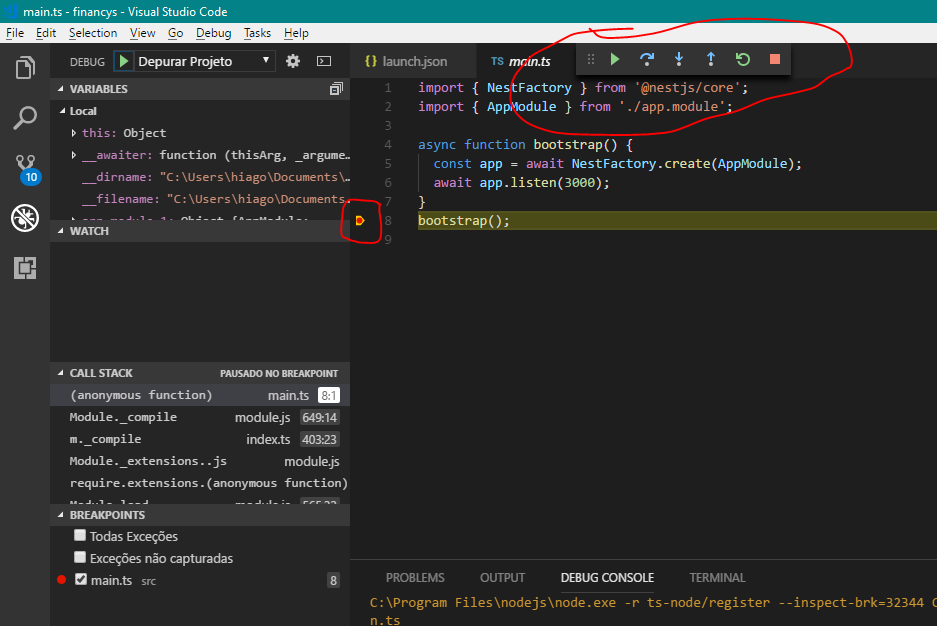This screenshot has width=937, height=626.
Task: Open the View menu
Action: click(142, 33)
